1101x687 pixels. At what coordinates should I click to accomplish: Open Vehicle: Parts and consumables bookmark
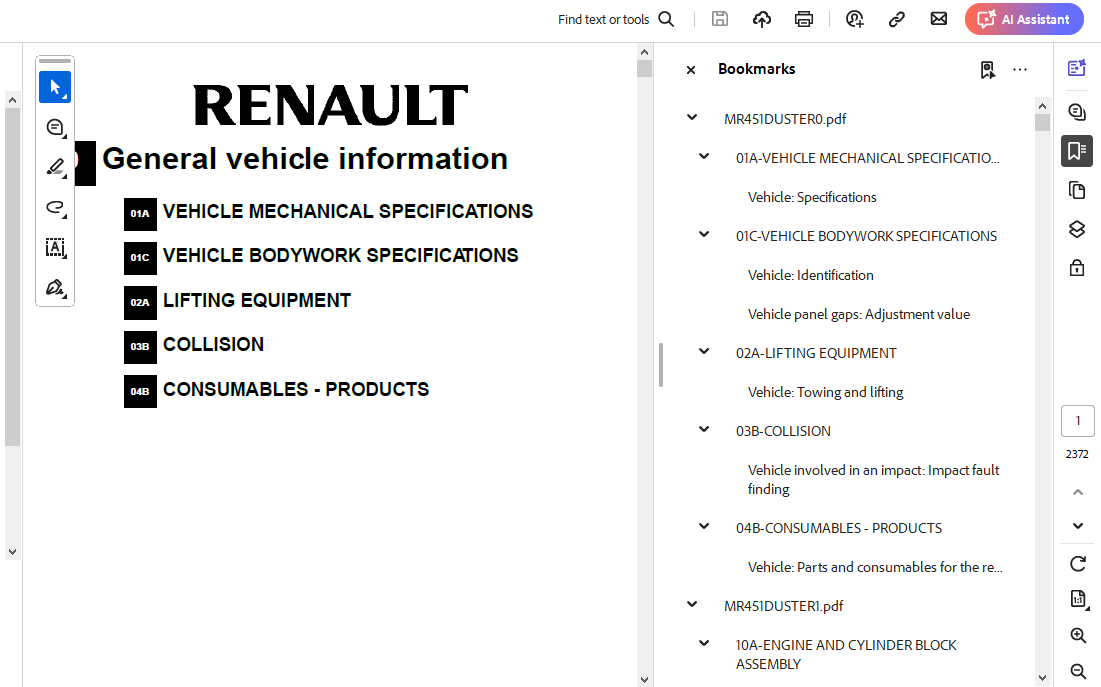[x=876, y=567]
